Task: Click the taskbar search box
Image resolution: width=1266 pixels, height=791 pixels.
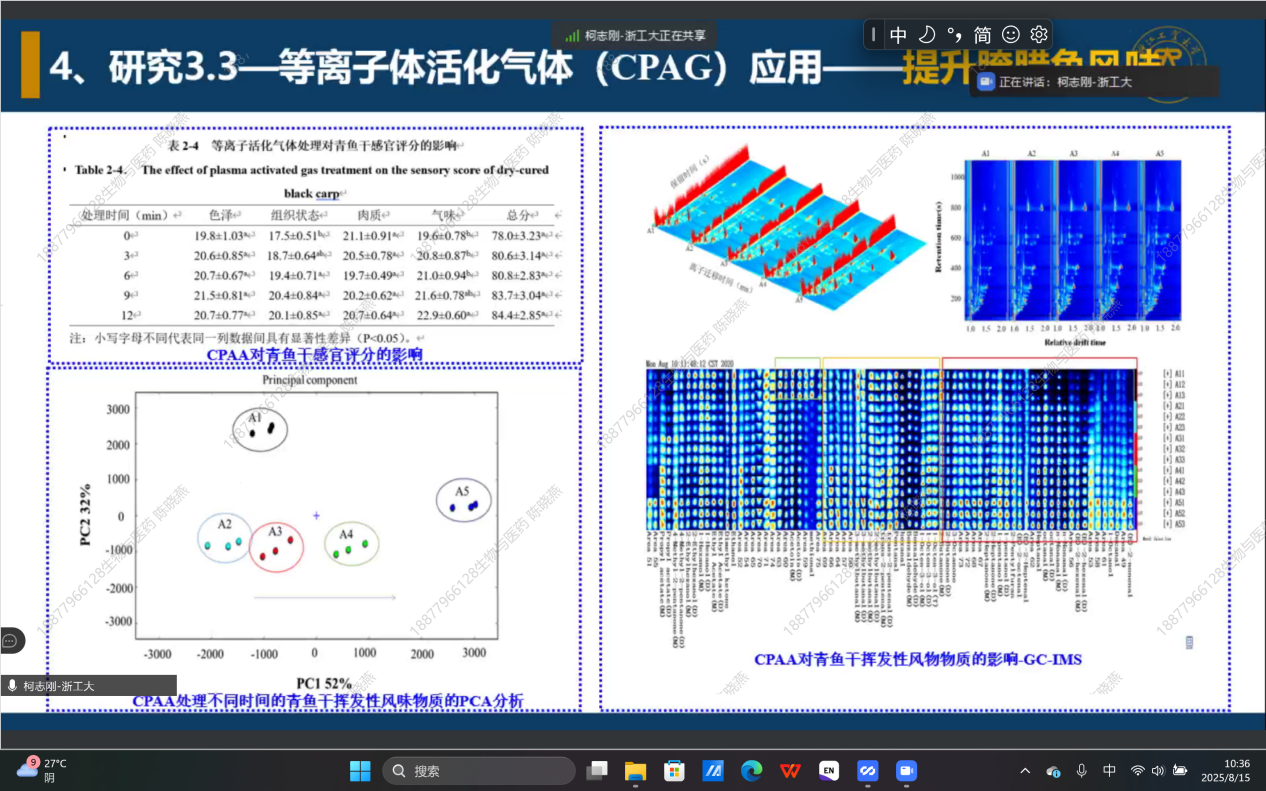Action: pos(478,771)
